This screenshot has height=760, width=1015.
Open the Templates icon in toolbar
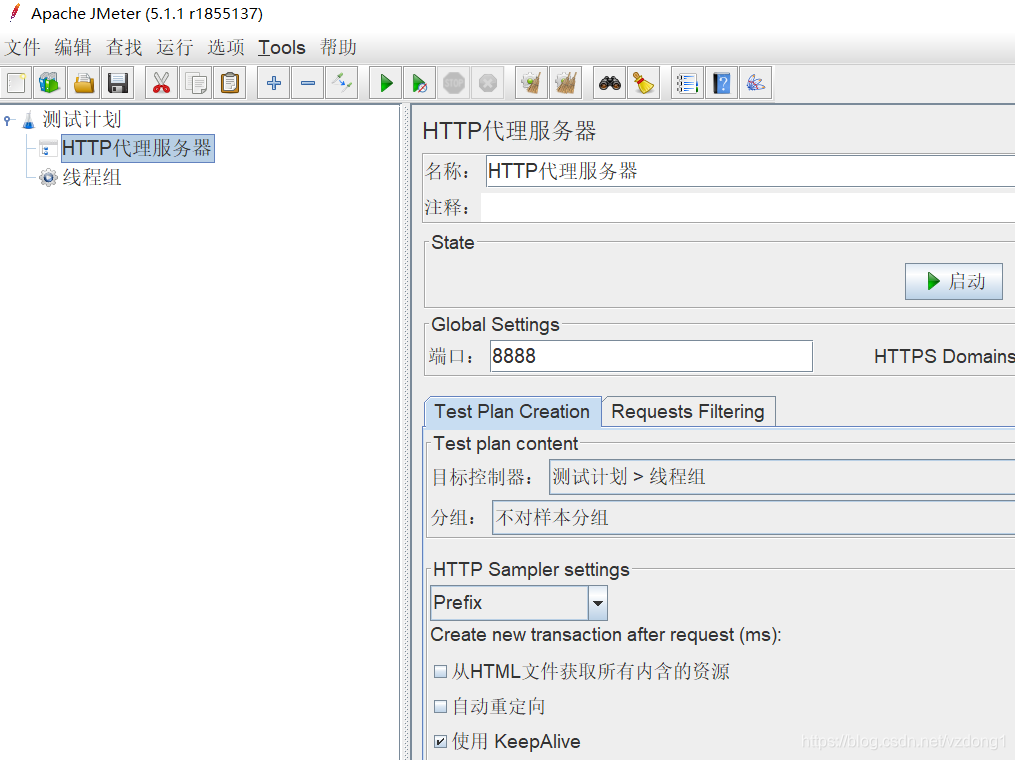tap(49, 83)
